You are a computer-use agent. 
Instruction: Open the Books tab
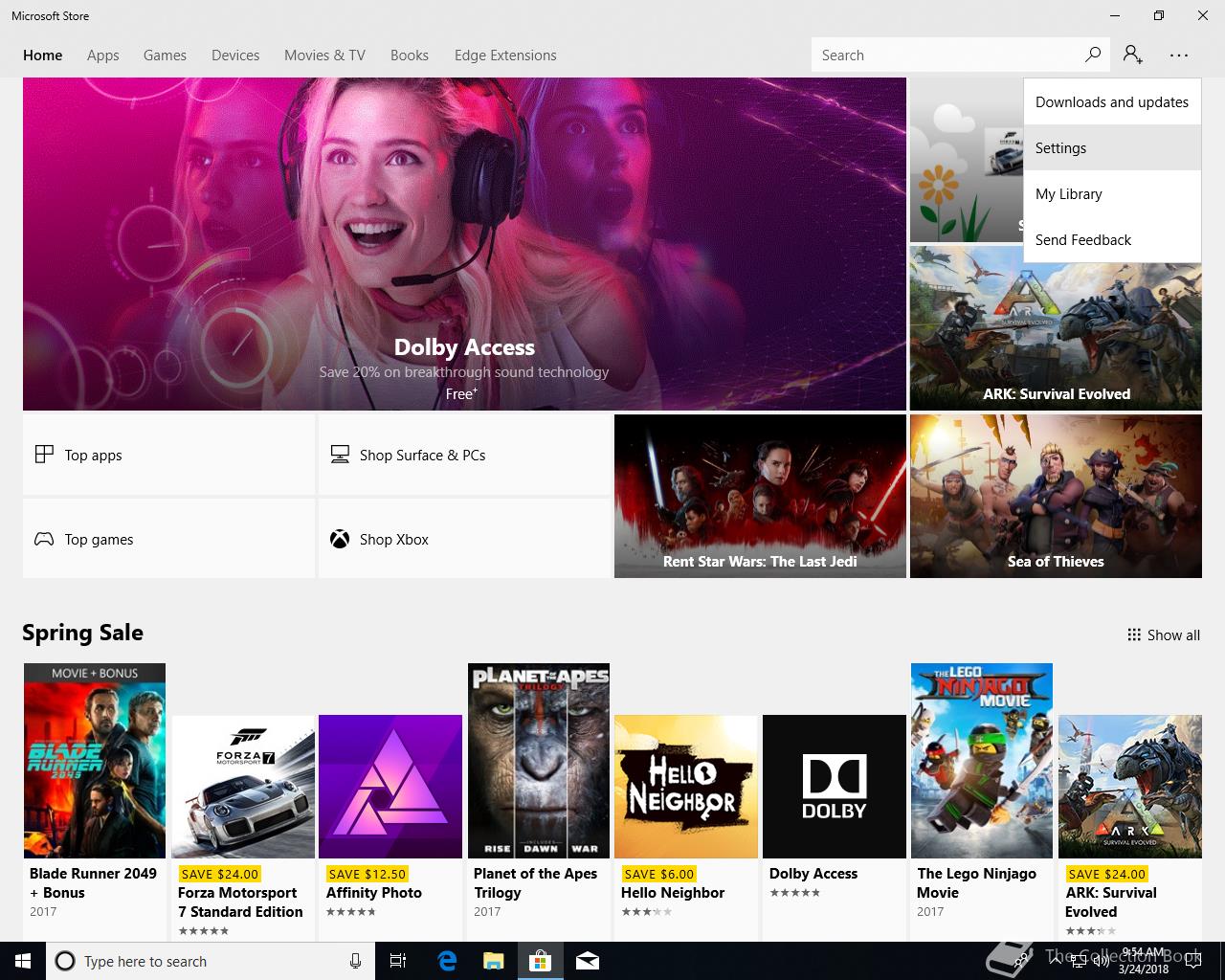pos(410,56)
